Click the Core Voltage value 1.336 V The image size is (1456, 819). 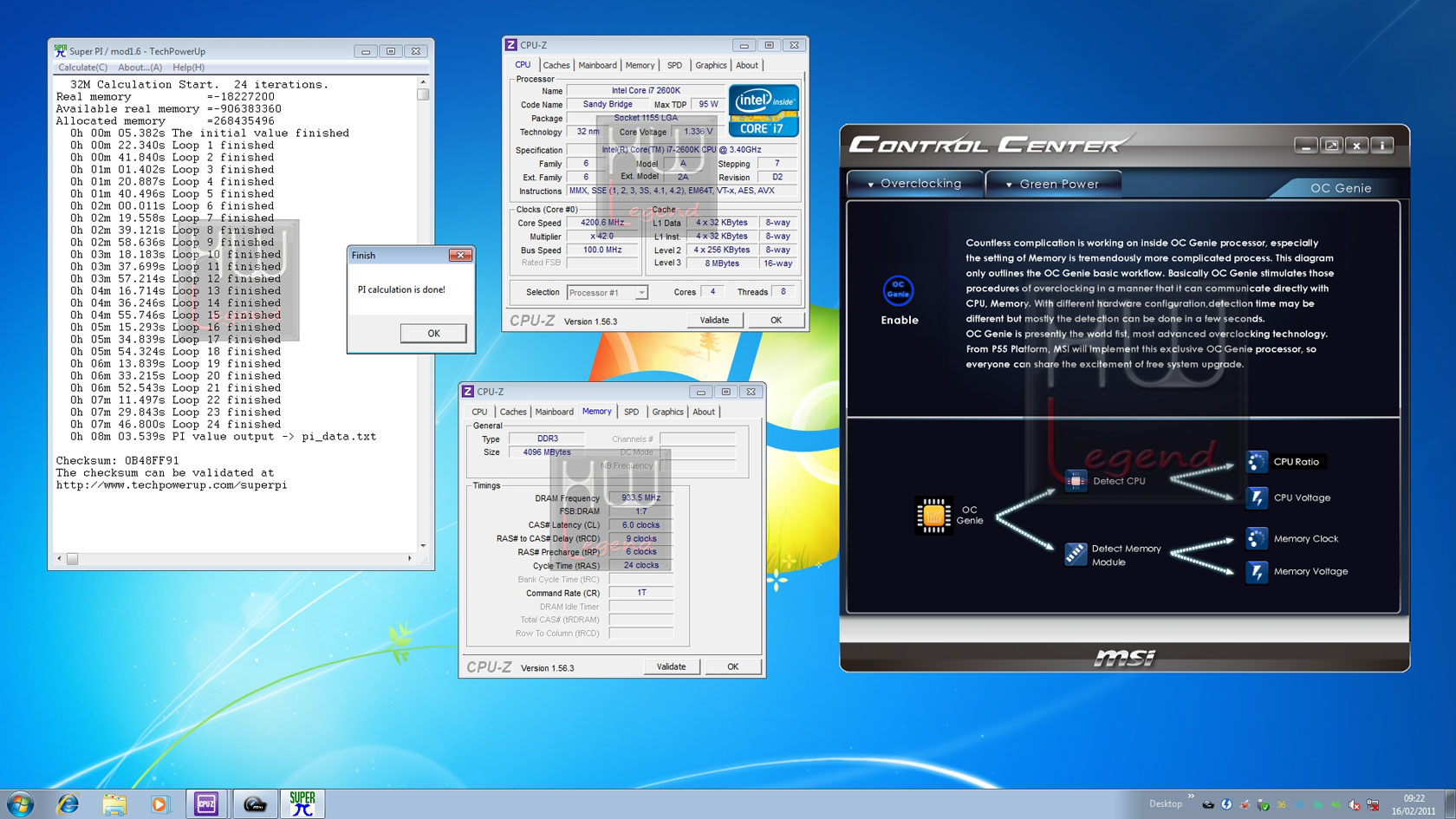coord(698,132)
